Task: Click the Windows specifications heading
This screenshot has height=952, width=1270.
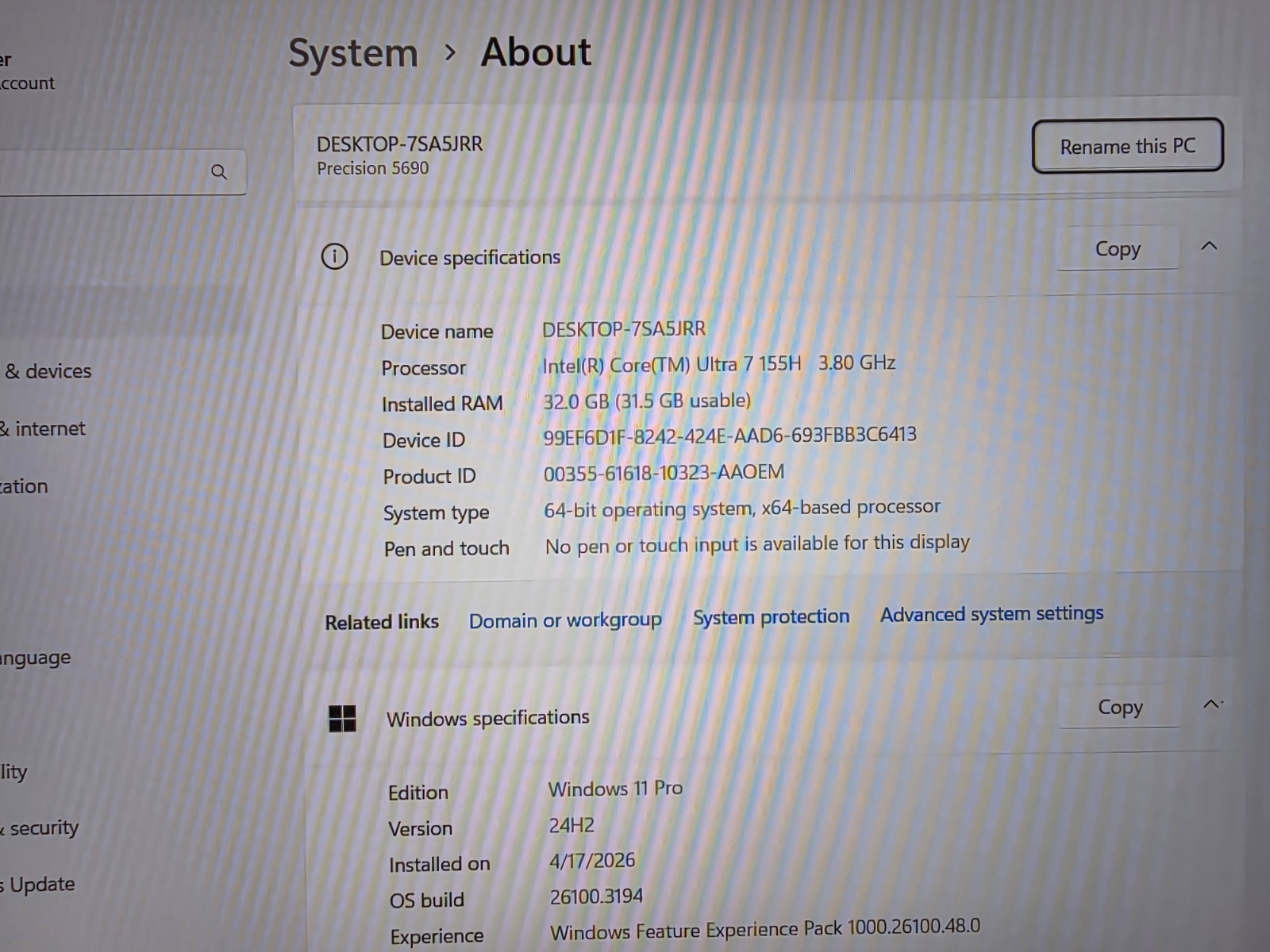Action: pyautogui.click(x=488, y=718)
